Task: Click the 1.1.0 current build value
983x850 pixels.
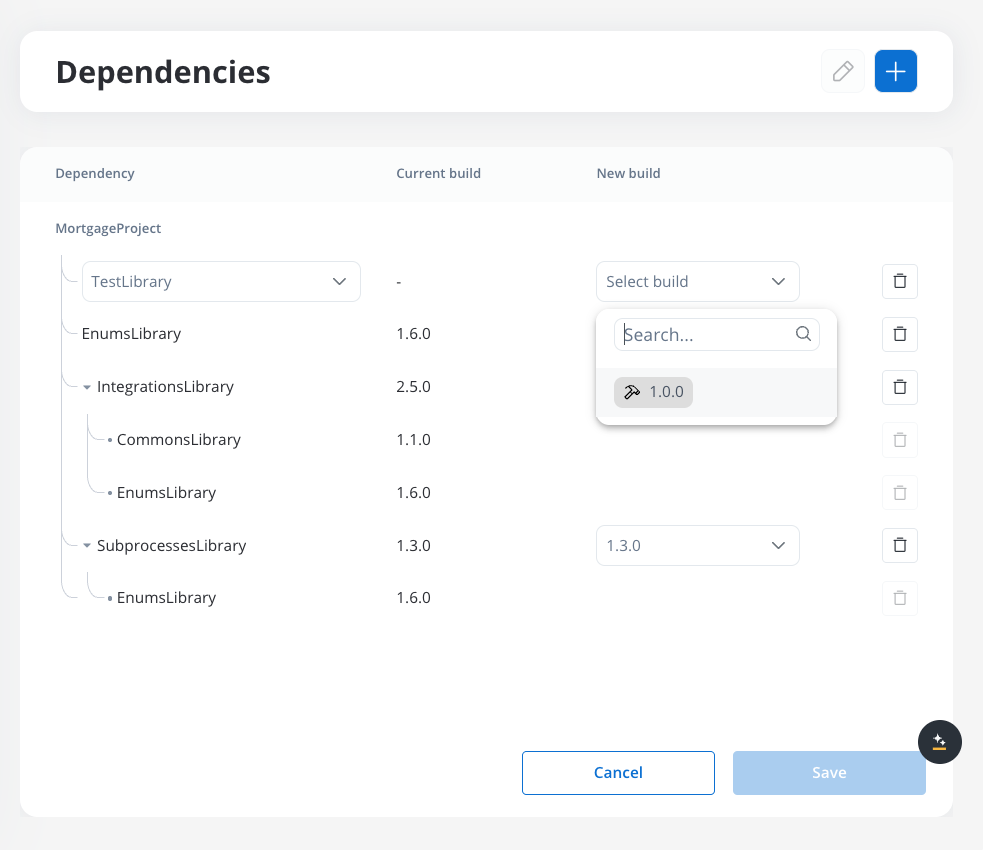Action: (x=413, y=440)
